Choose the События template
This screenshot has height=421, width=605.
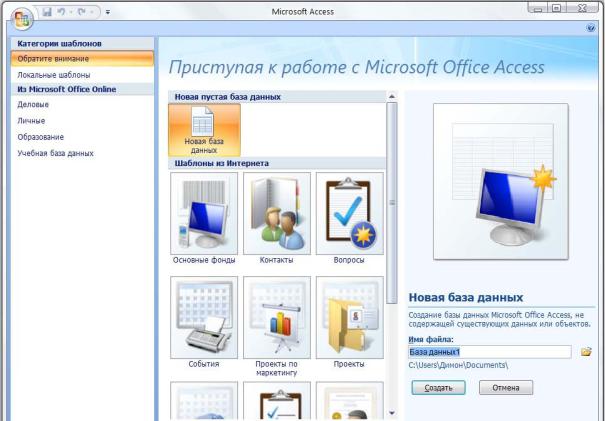[204, 322]
